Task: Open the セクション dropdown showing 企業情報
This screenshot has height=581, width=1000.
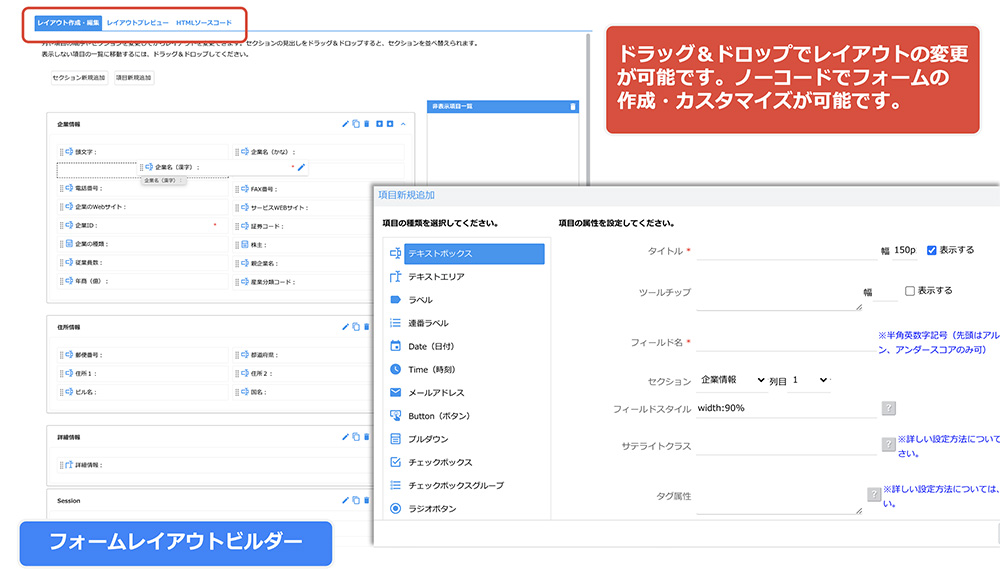Action: pyautogui.click(x=732, y=381)
